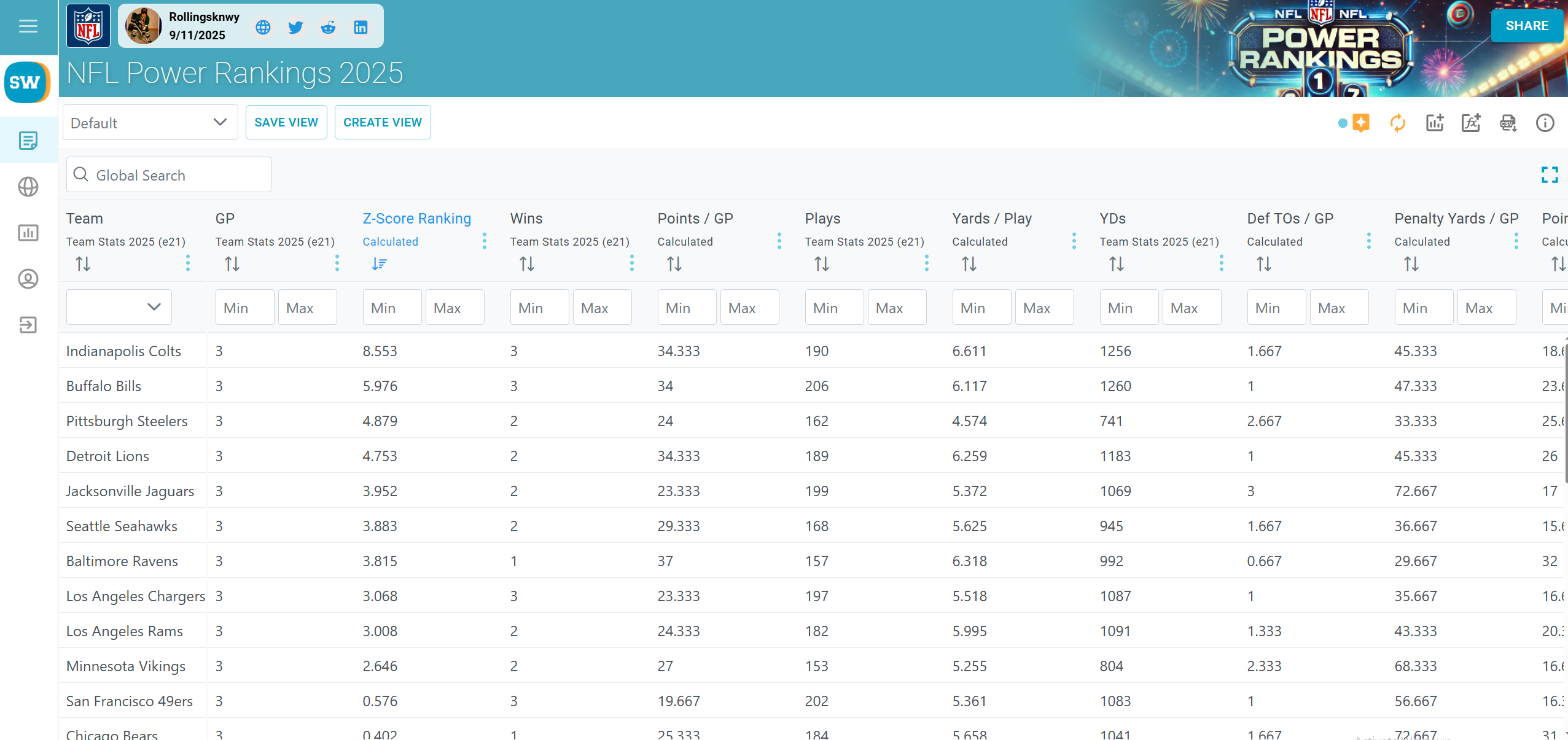1568x740 pixels.
Task: Sort by Yards / Play column arrows
Action: pos(969,264)
